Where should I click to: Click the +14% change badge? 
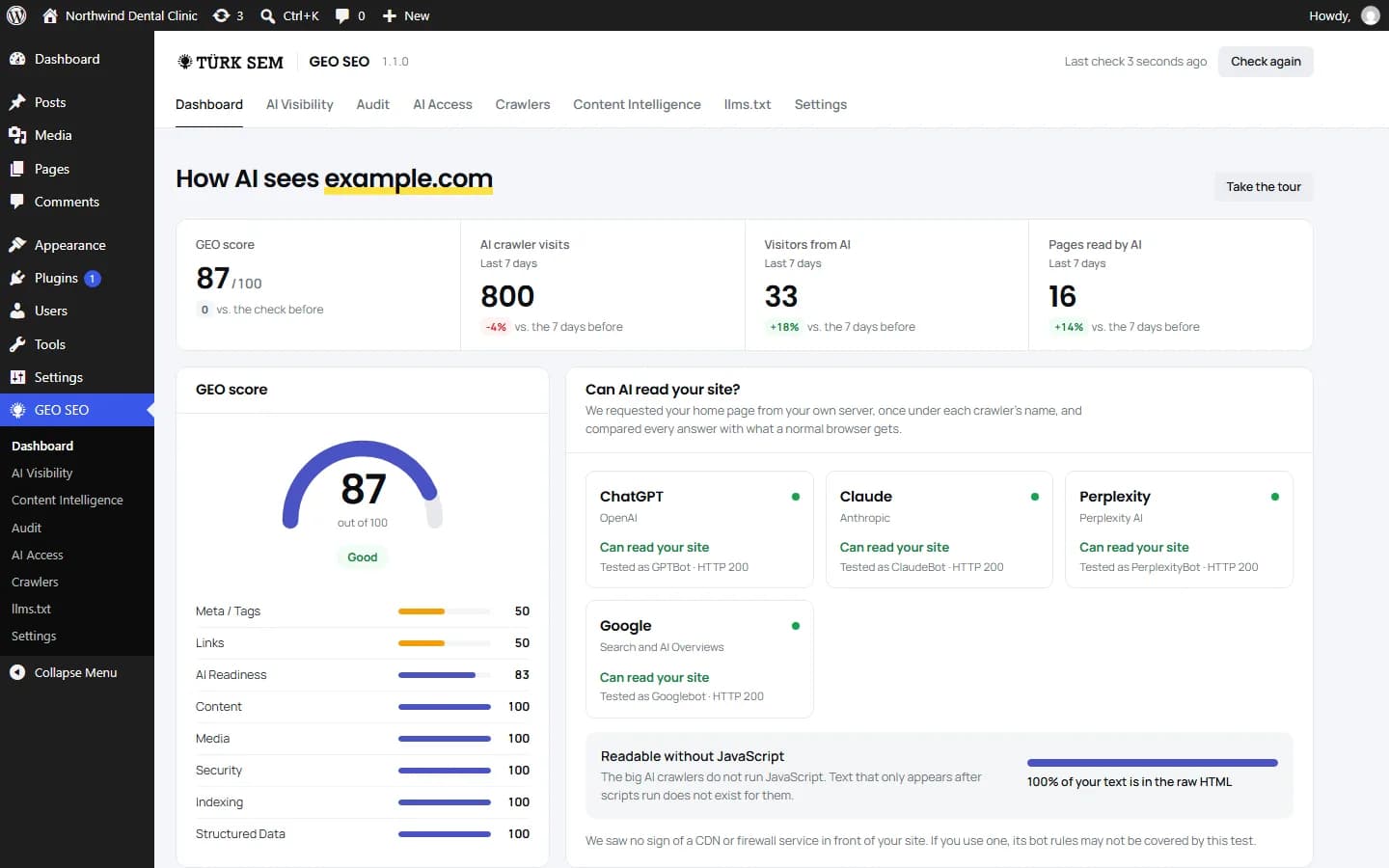click(1069, 327)
